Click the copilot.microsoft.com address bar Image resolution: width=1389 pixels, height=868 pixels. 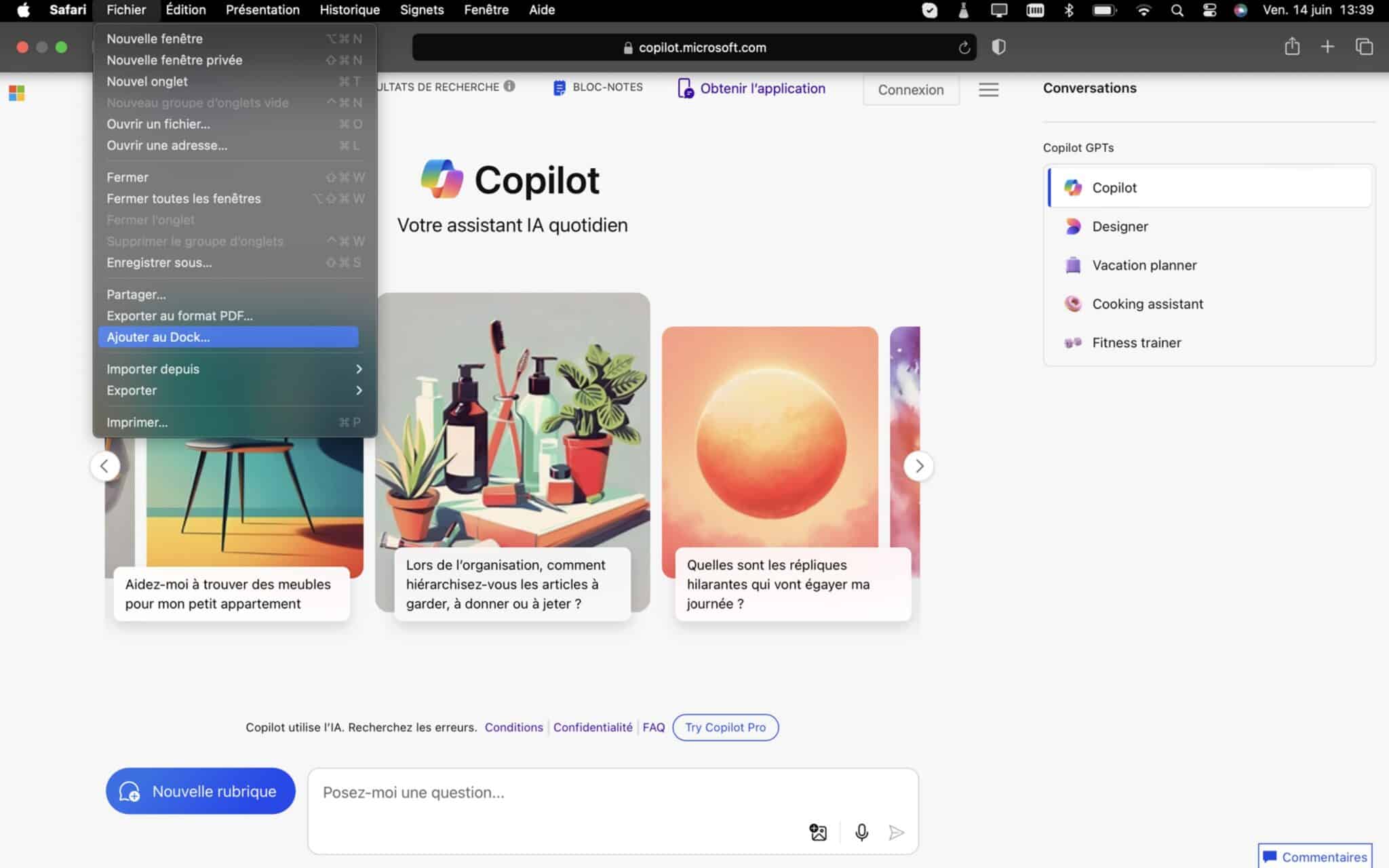694,47
